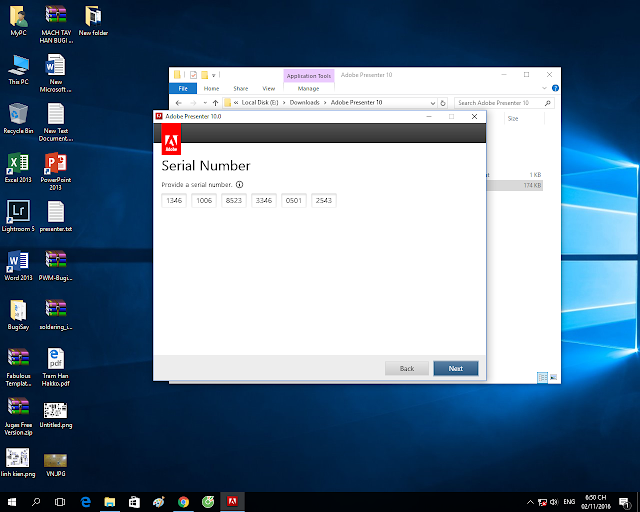This screenshot has height=512, width=640.
Task: Select the Tram Han Hakko.pdf icon
Action: click(x=56, y=359)
